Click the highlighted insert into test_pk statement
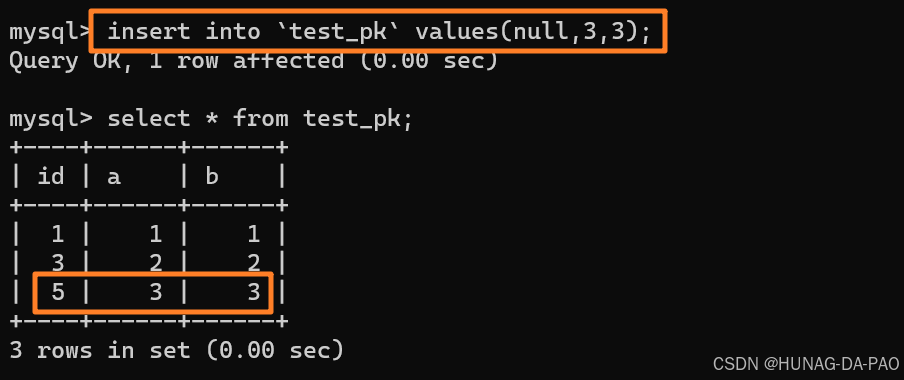904x380 pixels. (378, 31)
